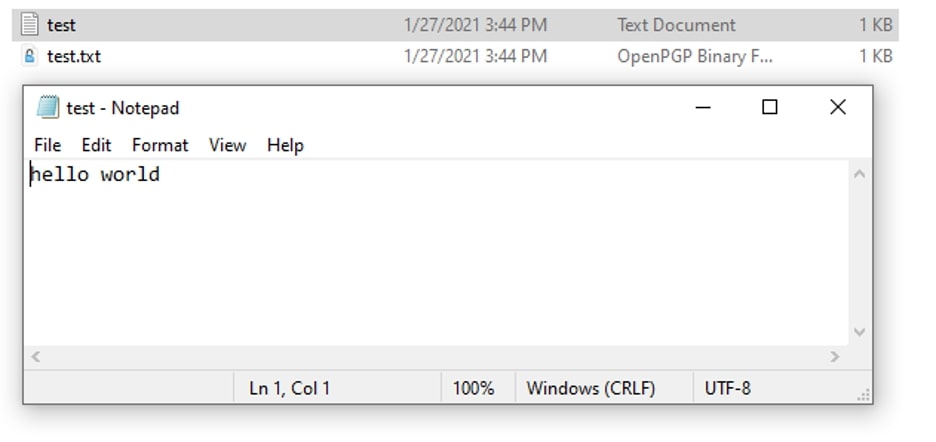The height and width of the screenshot is (442, 936).
Task: Close the Notepad window
Action: coord(838,108)
